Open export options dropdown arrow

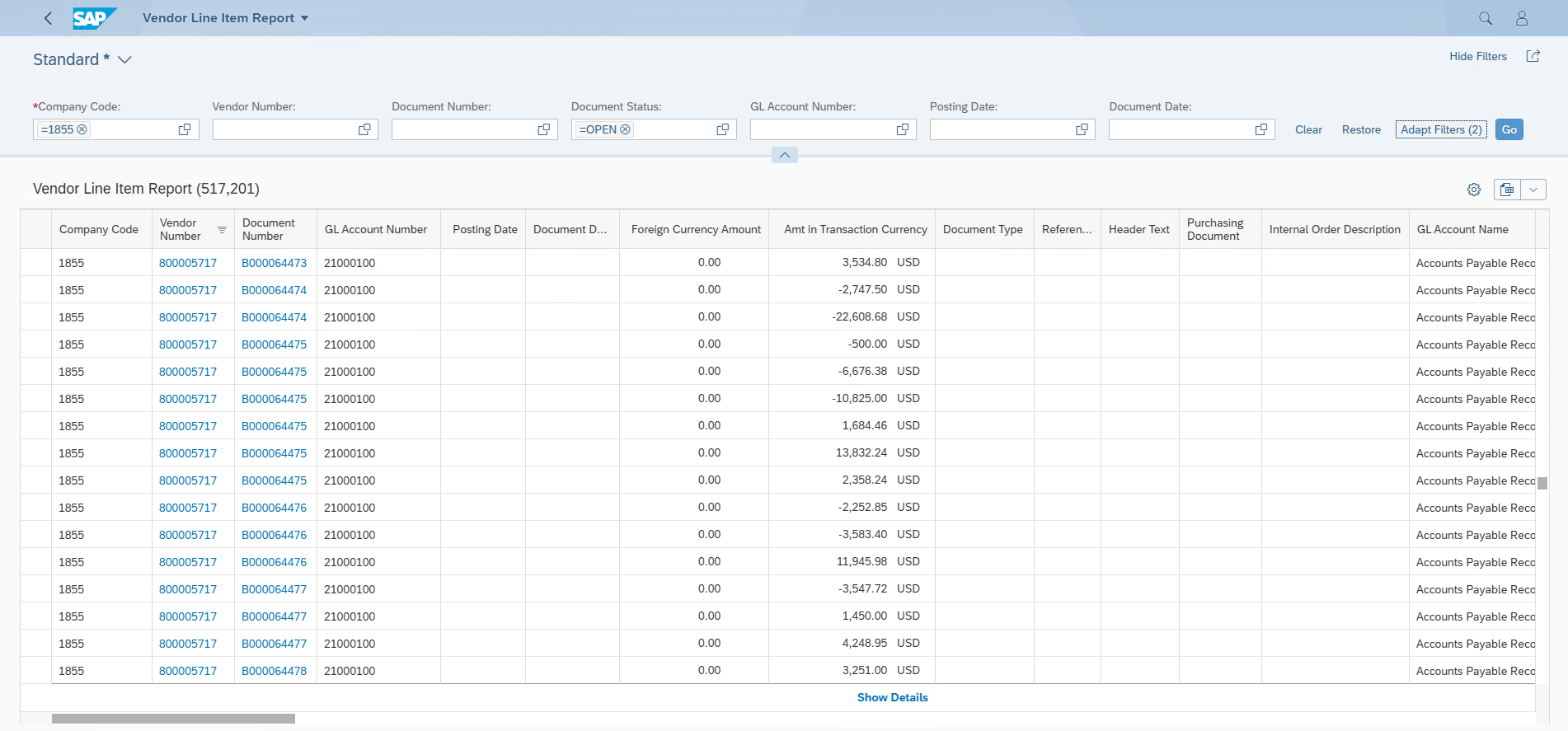tap(1533, 190)
